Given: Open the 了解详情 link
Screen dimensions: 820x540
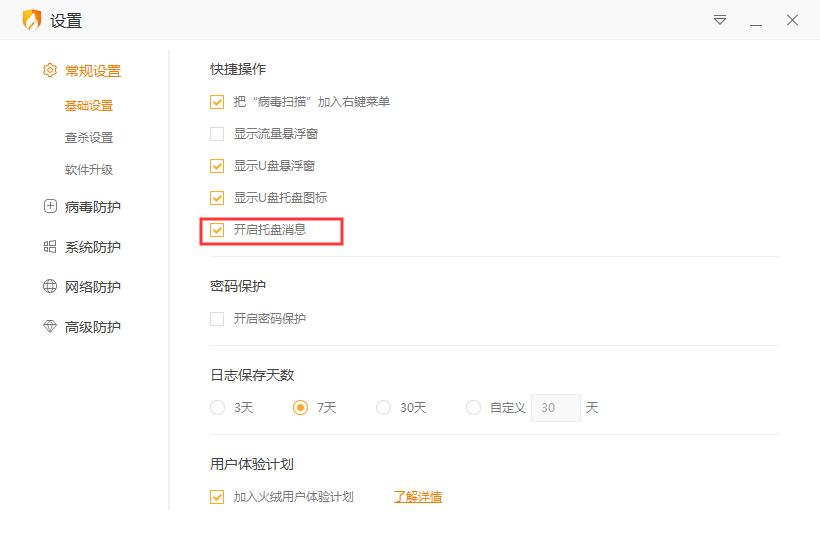Looking at the screenshot, I should 418,497.
